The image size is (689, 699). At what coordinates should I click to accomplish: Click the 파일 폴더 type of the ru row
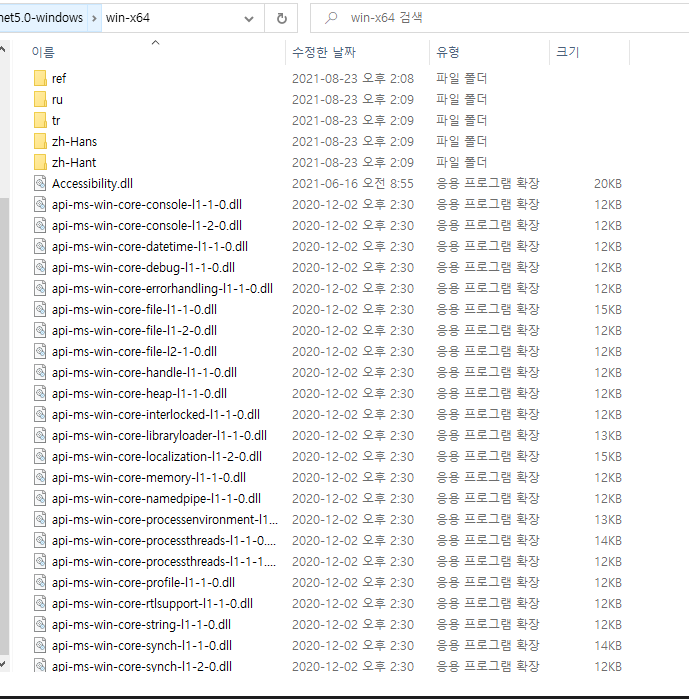(461, 99)
